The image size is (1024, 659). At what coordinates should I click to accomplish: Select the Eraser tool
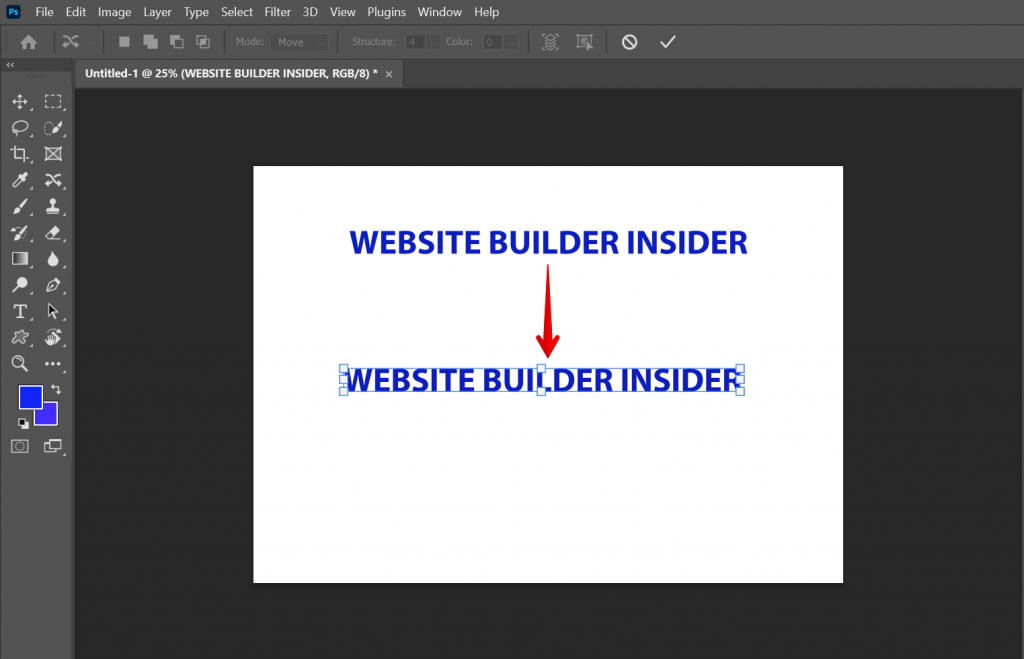53,233
